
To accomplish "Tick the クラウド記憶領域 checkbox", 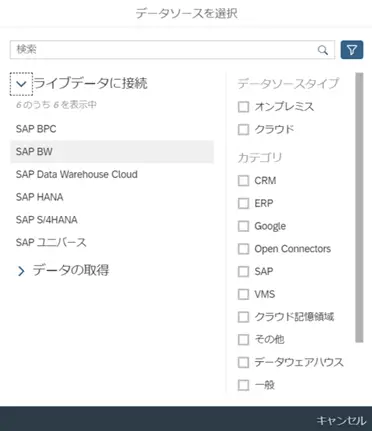I will click(243, 317).
